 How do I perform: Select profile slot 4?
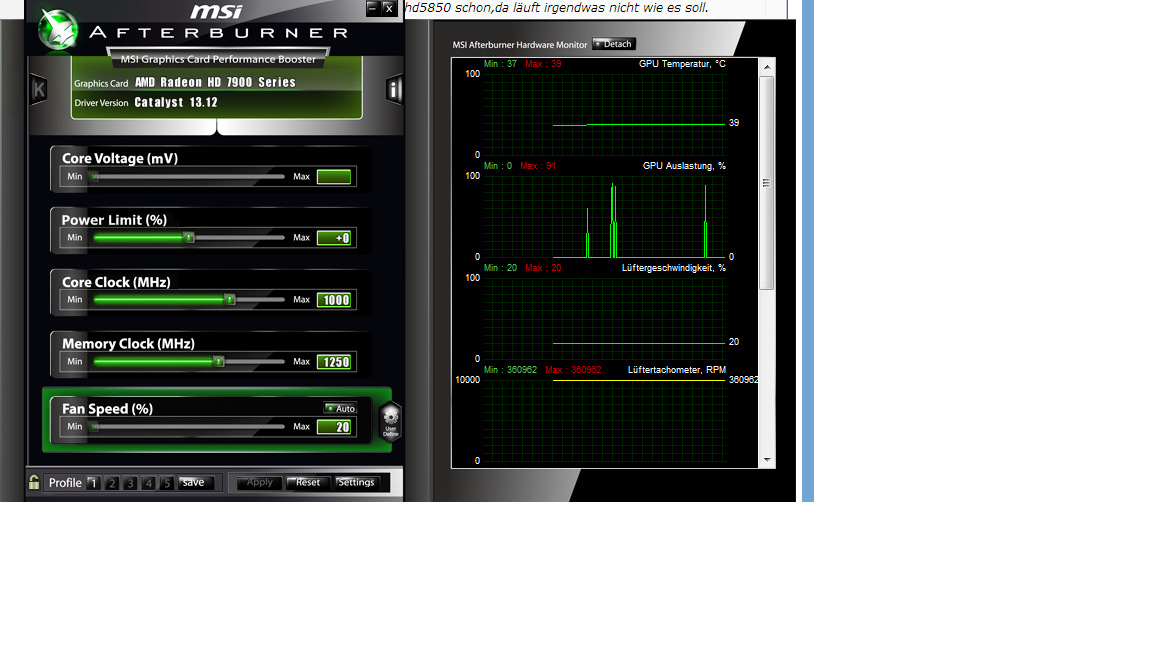pos(148,483)
